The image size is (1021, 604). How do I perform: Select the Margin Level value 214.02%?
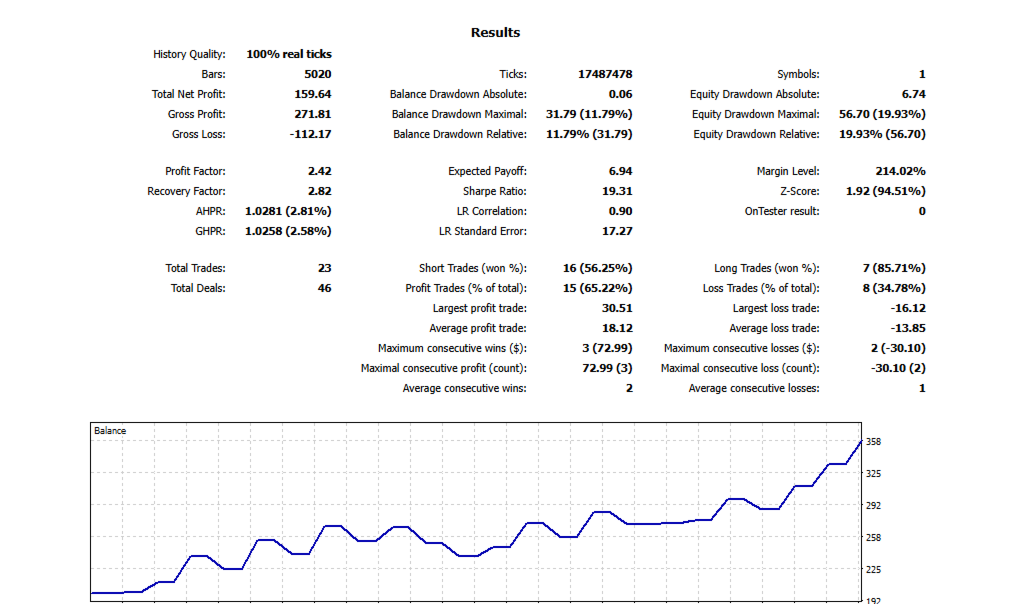(x=901, y=171)
